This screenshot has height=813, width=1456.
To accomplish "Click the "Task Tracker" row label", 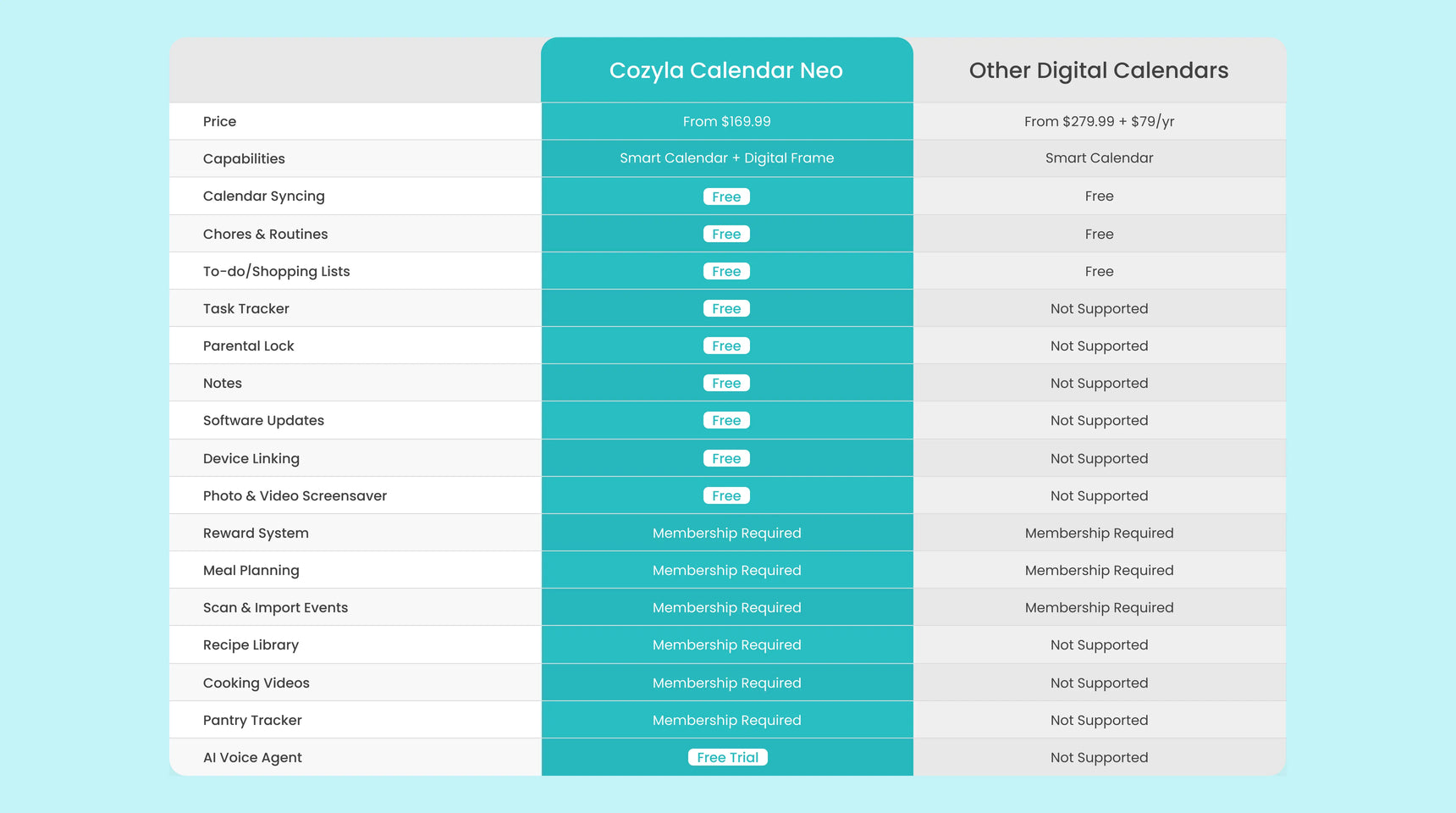I will pyautogui.click(x=246, y=308).
